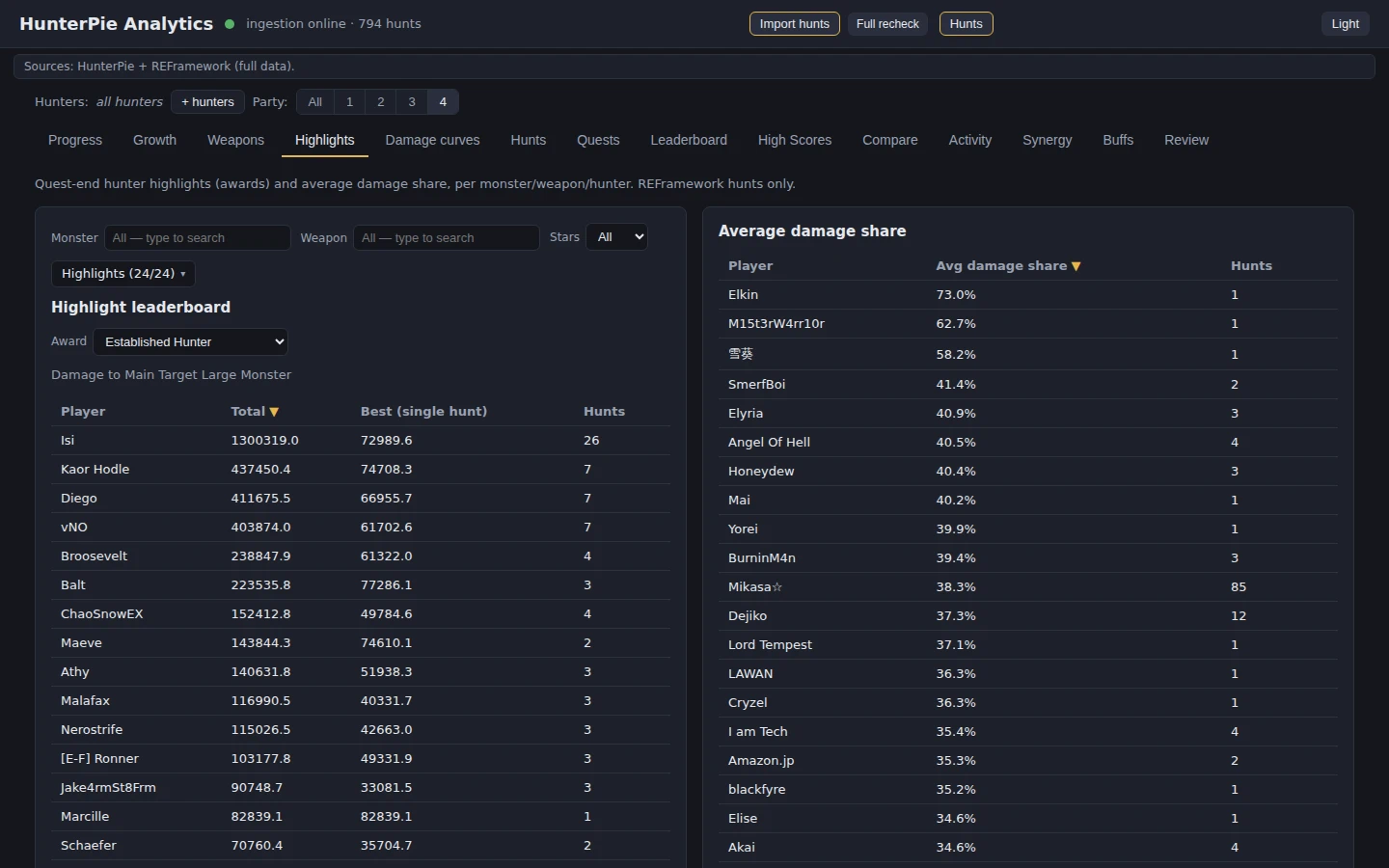Viewport: 1389px width, 868px height.
Task: Switch to the Damage curves tab
Action: 432,140
